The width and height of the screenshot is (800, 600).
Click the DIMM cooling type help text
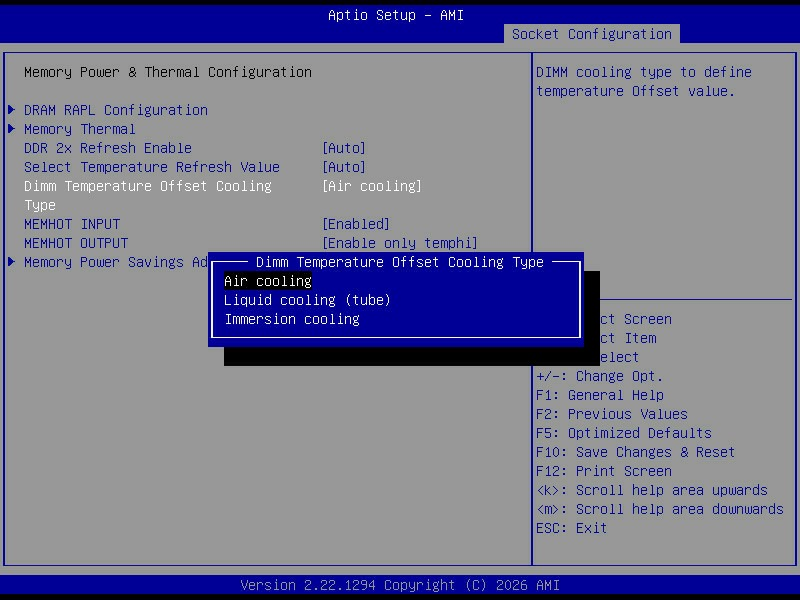(x=644, y=82)
